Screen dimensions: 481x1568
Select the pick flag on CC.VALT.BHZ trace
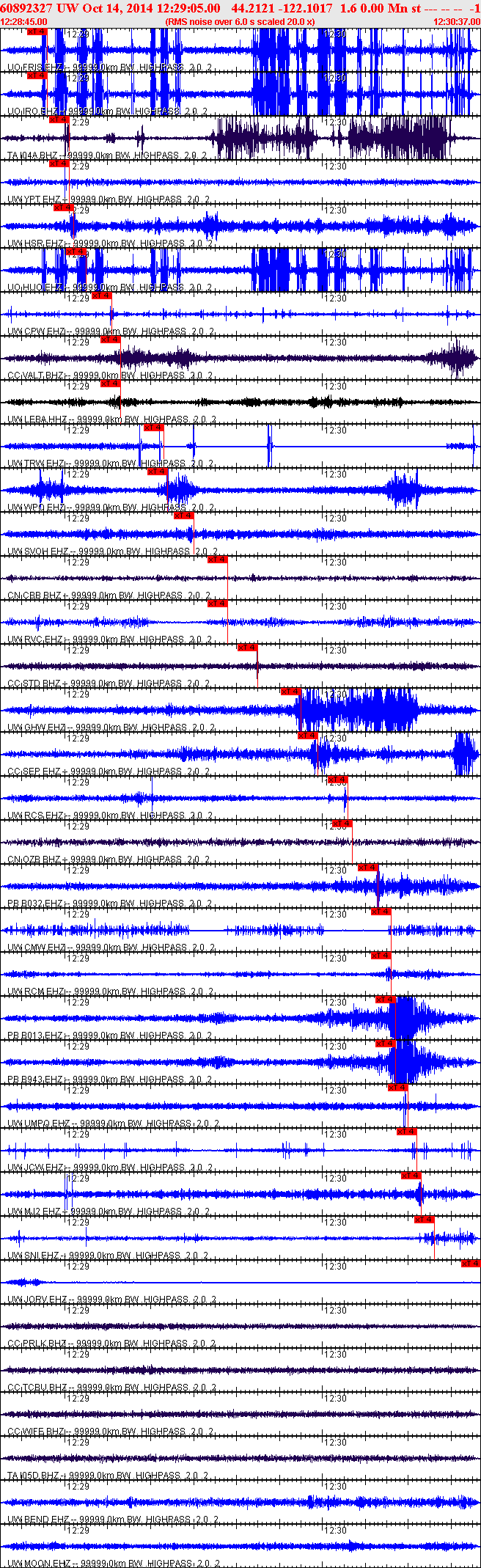point(111,340)
